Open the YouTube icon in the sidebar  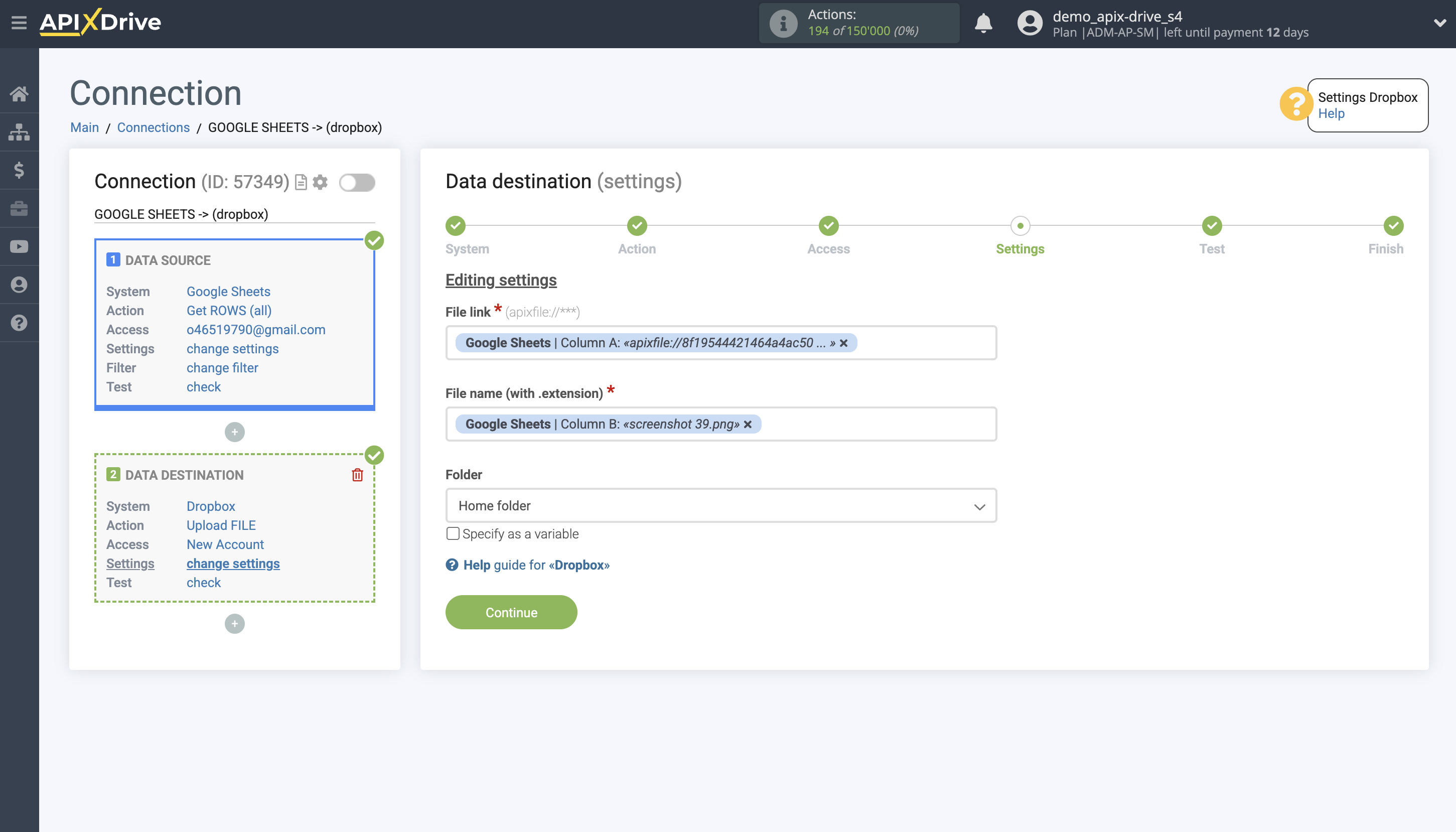pos(19,246)
